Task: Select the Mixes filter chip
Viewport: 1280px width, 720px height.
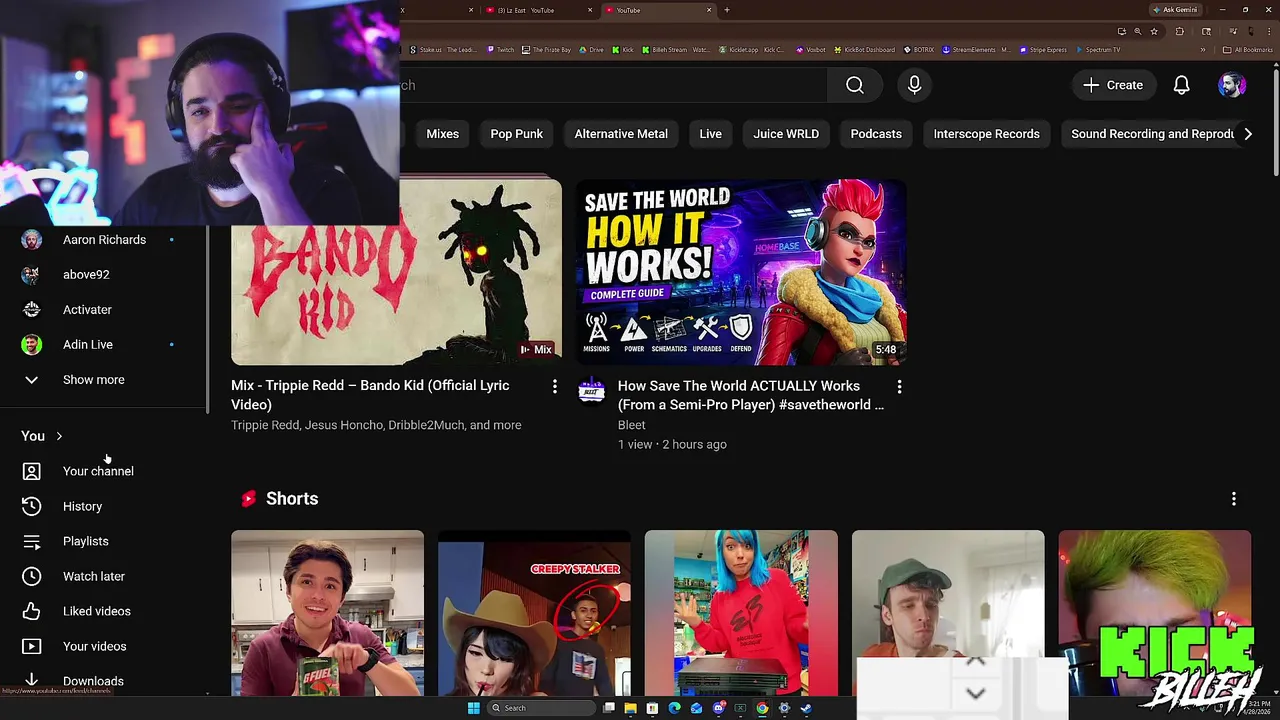Action: pyautogui.click(x=442, y=134)
